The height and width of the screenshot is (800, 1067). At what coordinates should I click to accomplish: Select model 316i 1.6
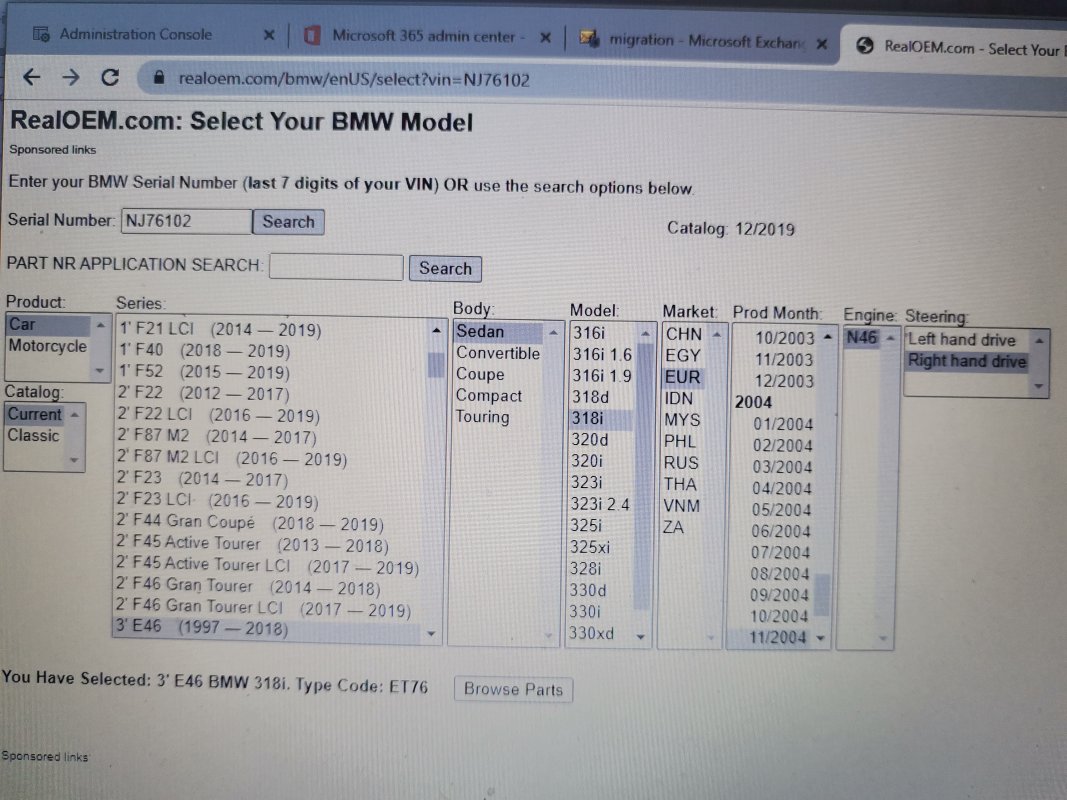pos(602,355)
